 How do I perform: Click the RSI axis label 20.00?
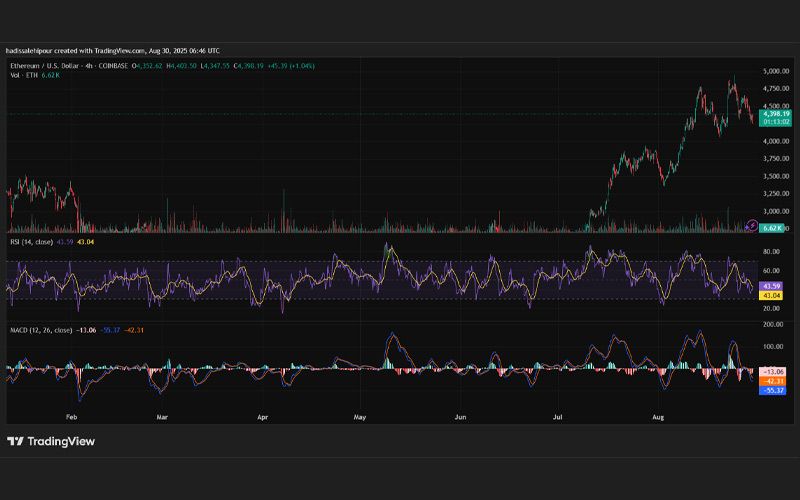pos(771,309)
